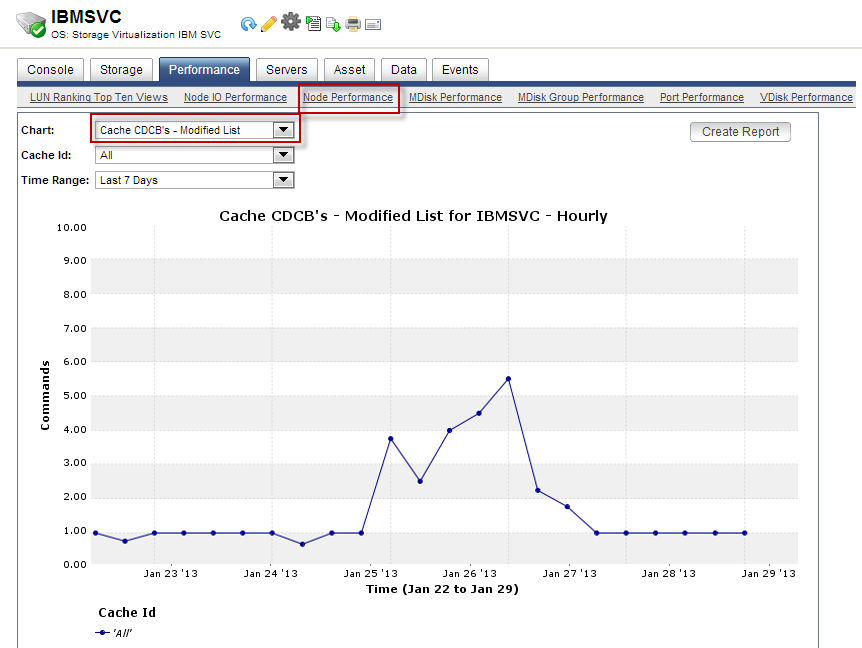Open the gear settings icon
Viewport: 862px width, 648px height.
coord(291,22)
